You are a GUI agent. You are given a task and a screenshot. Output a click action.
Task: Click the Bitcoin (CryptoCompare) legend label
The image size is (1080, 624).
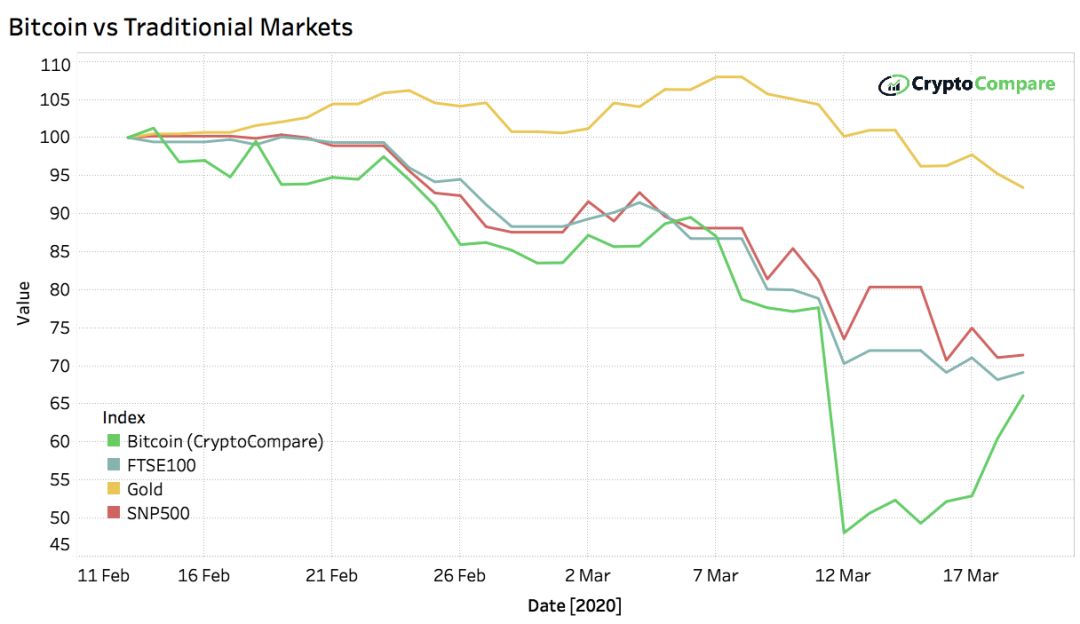225,441
